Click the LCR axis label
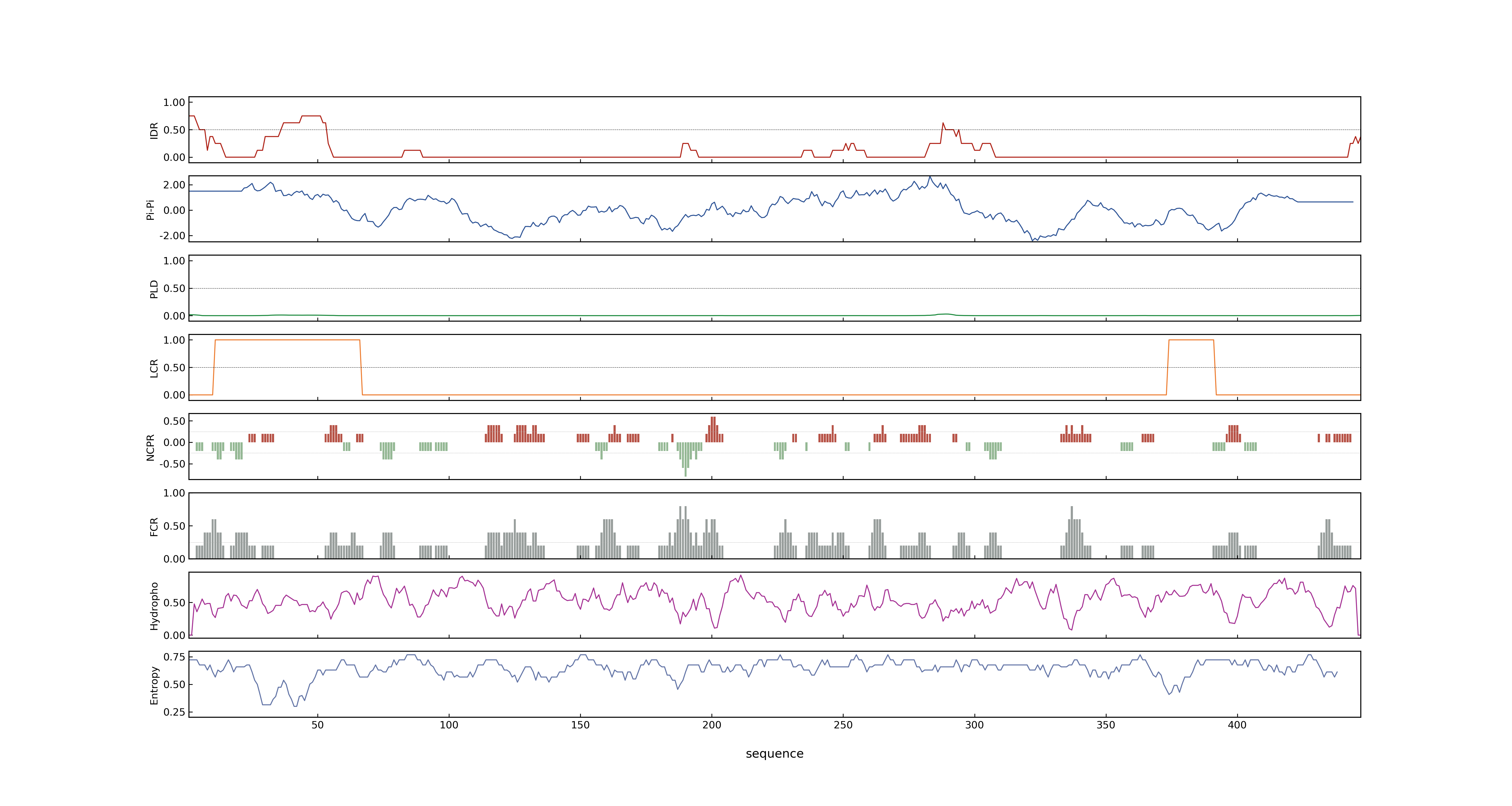 (x=154, y=368)
